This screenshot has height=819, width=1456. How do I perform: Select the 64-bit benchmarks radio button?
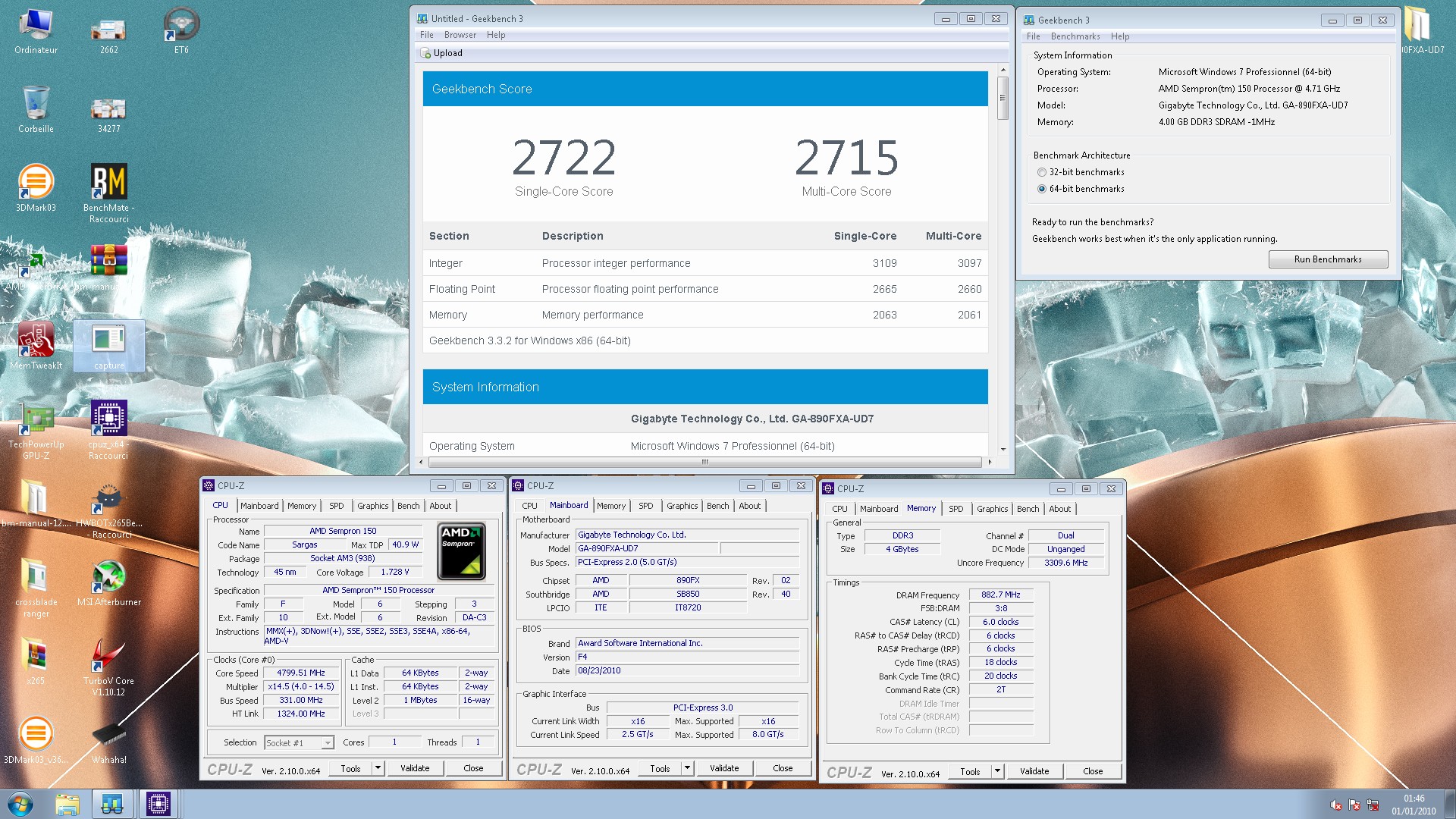(x=1042, y=189)
